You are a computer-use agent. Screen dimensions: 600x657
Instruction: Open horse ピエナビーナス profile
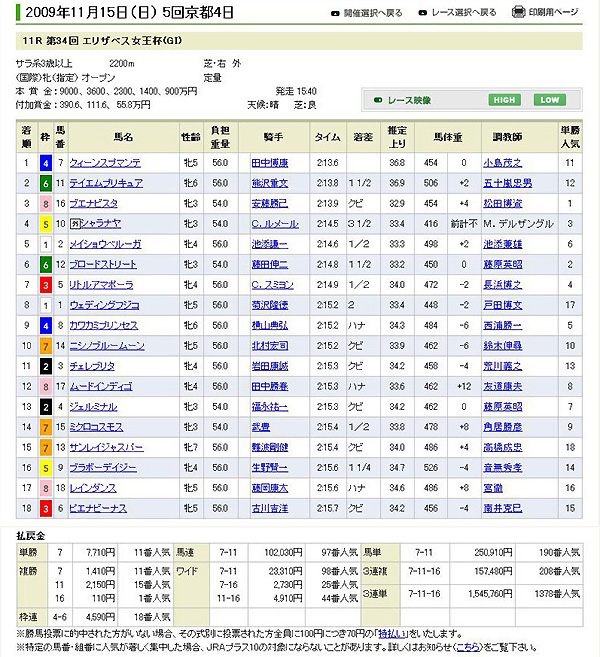[101, 507]
